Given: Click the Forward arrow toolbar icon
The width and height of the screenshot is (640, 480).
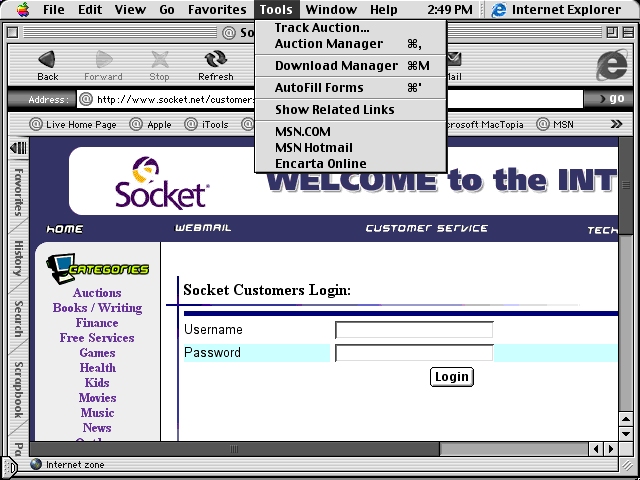Looking at the screenshot, I should click(104, 59).
